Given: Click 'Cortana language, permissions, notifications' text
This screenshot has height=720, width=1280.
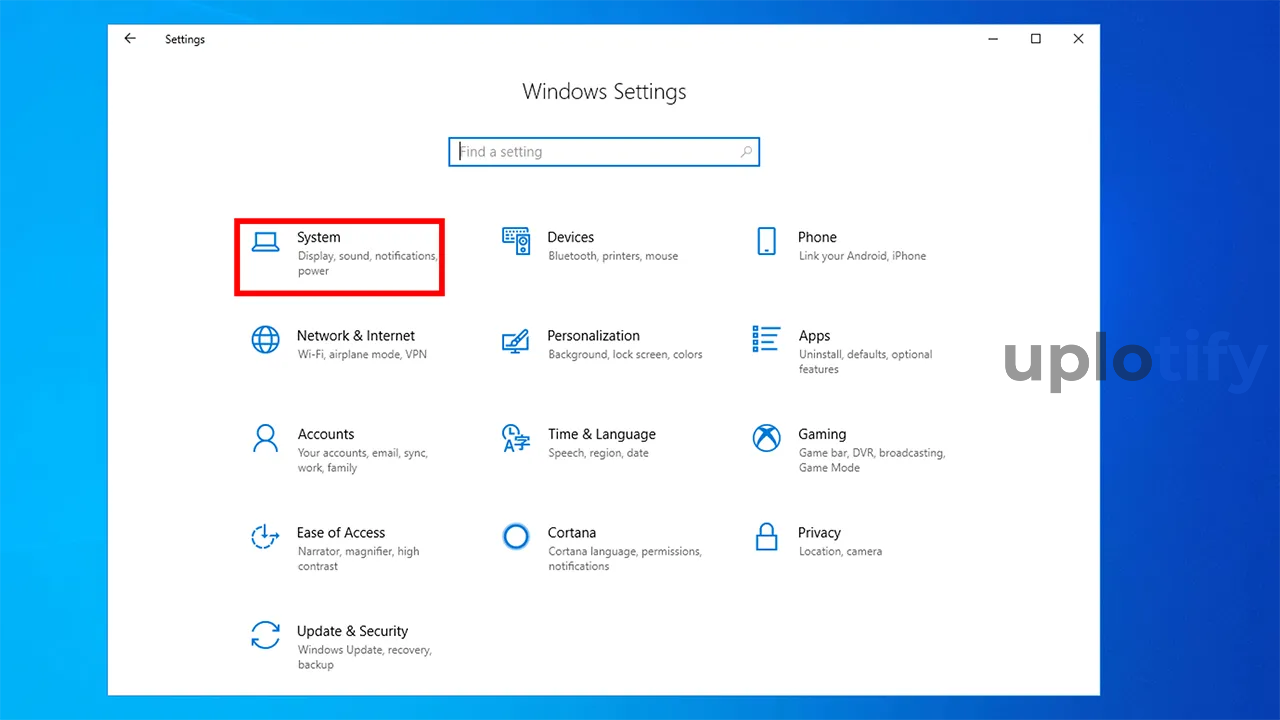Looking at the screenshot, I should point(625,559).
